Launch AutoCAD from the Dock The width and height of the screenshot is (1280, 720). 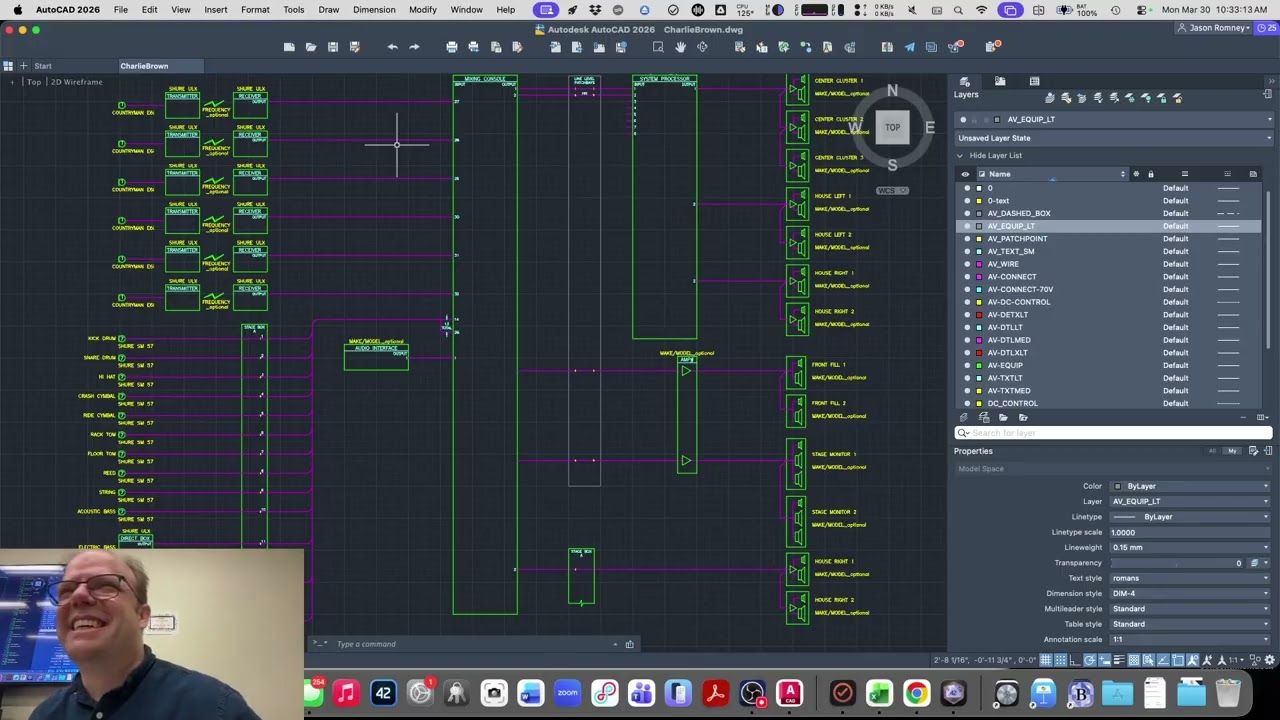point(790,693)
